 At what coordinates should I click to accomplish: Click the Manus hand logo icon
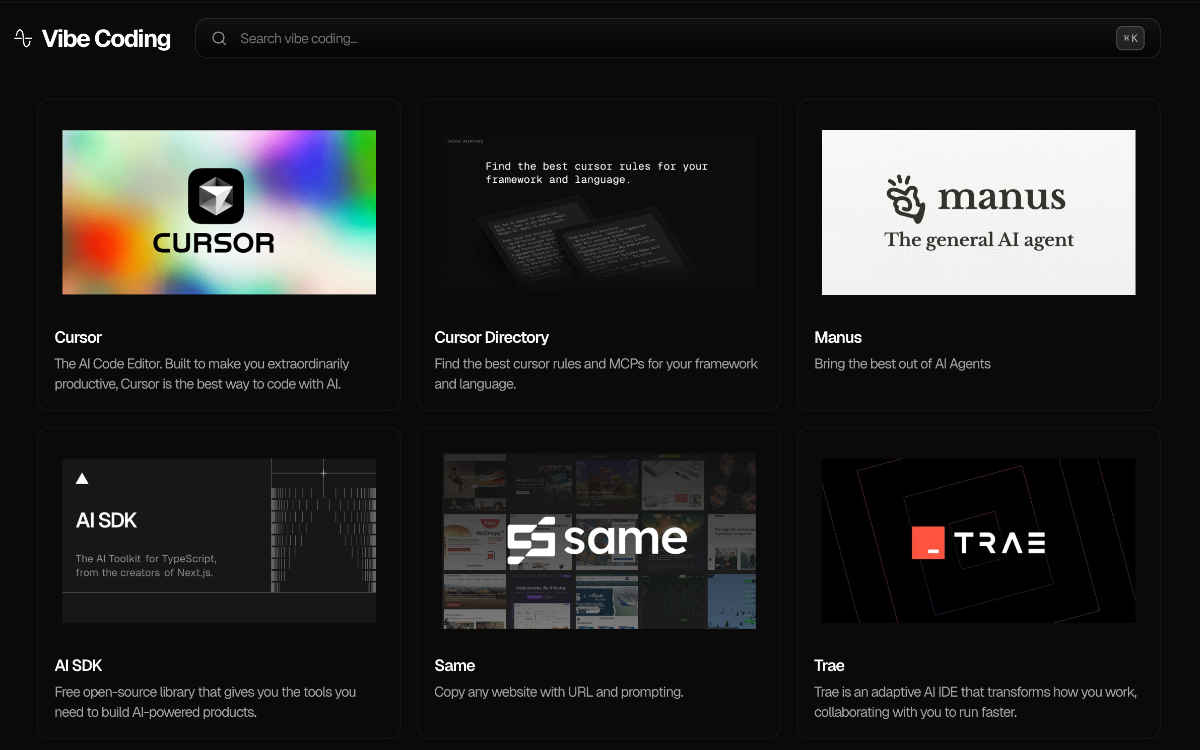click(906, 198)
